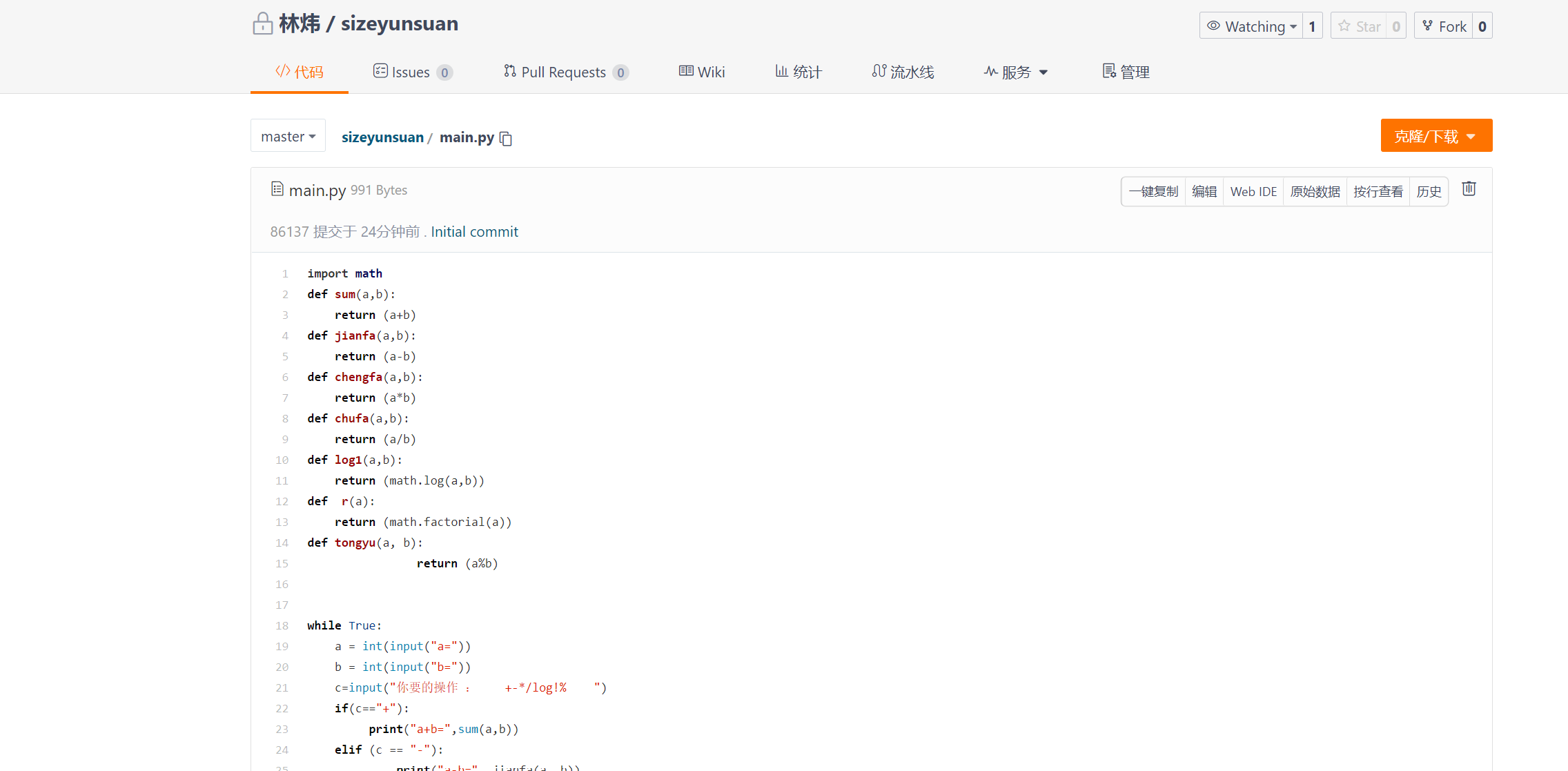Click the copy path icon beside main.py

coord(506,139)
